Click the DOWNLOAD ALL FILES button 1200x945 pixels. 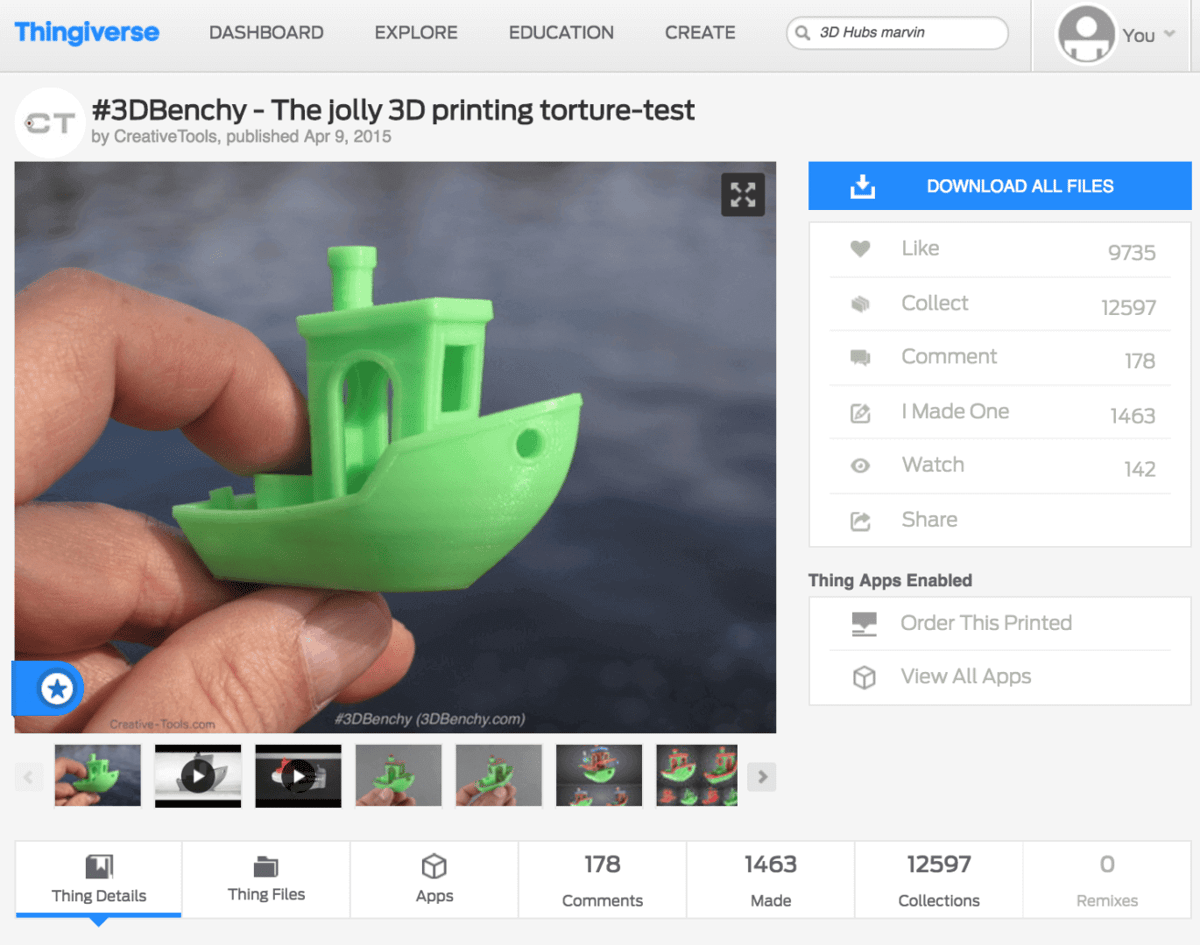[x=1000, y=186]
